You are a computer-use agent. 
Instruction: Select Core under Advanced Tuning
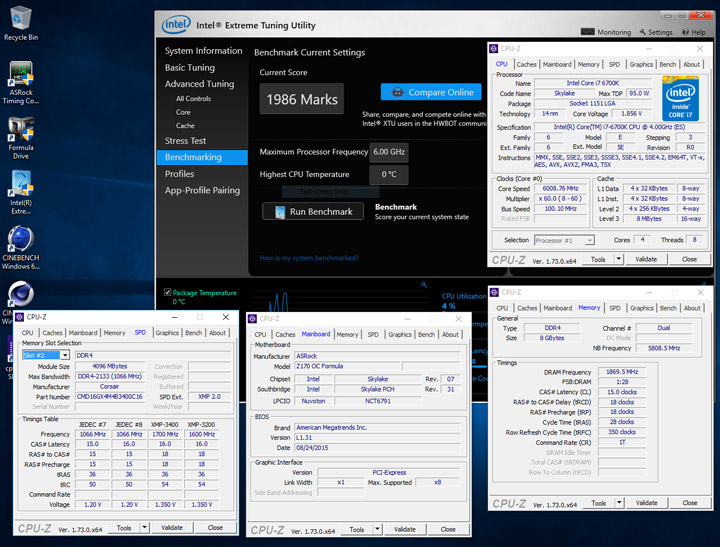click(x=183, y=112)
